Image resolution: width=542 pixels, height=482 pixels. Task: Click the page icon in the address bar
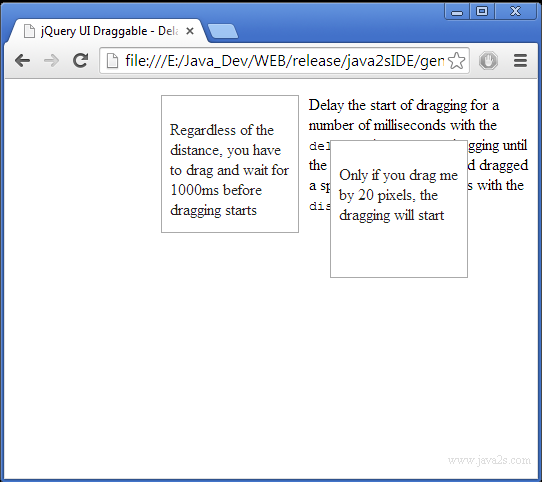point(112,61)
